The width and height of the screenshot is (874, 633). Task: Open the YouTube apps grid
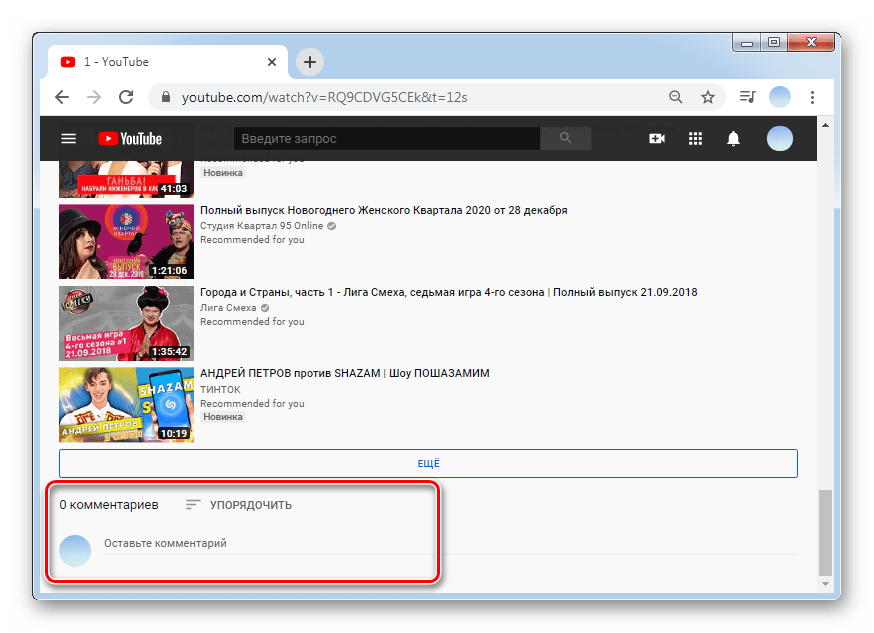click(x=696, y=139)
